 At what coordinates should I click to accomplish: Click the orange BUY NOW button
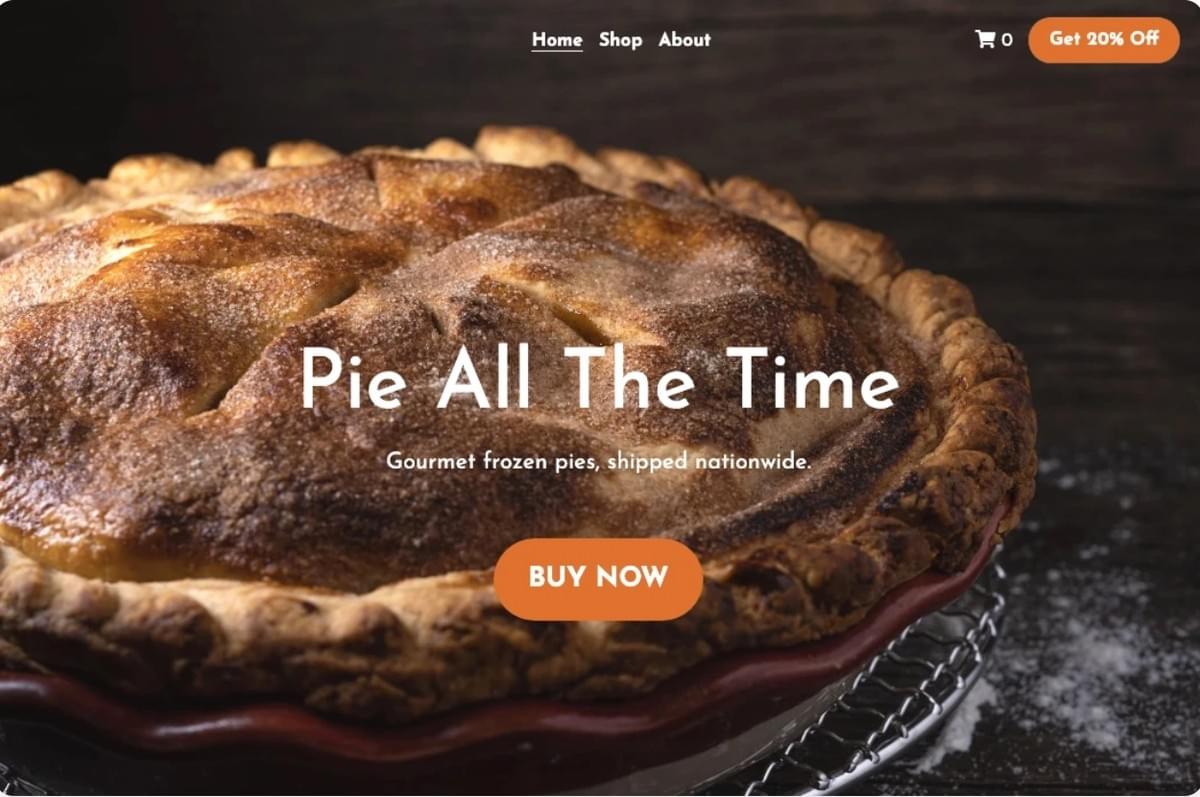click(598, 579)
